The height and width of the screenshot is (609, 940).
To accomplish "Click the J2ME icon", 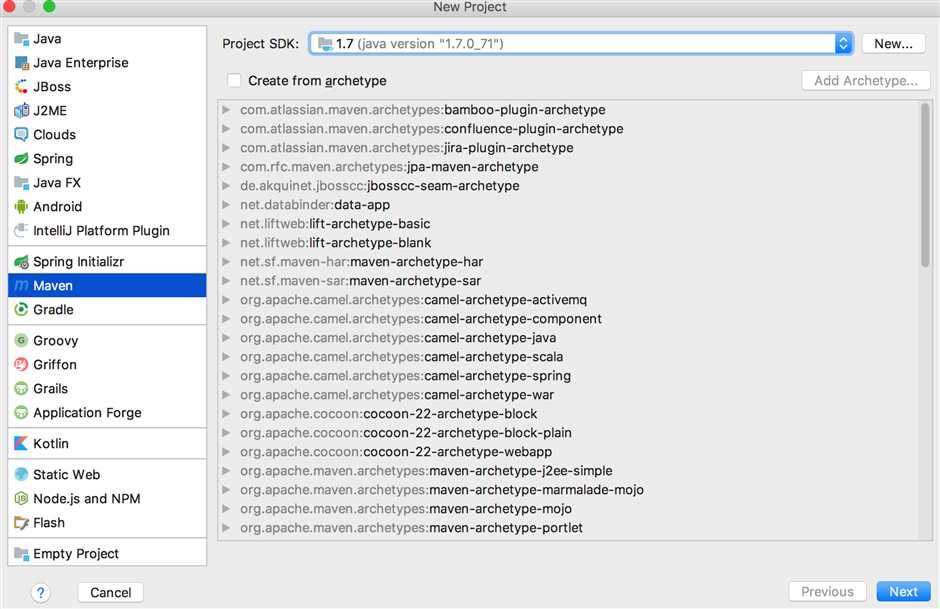I will coord(21,111).
